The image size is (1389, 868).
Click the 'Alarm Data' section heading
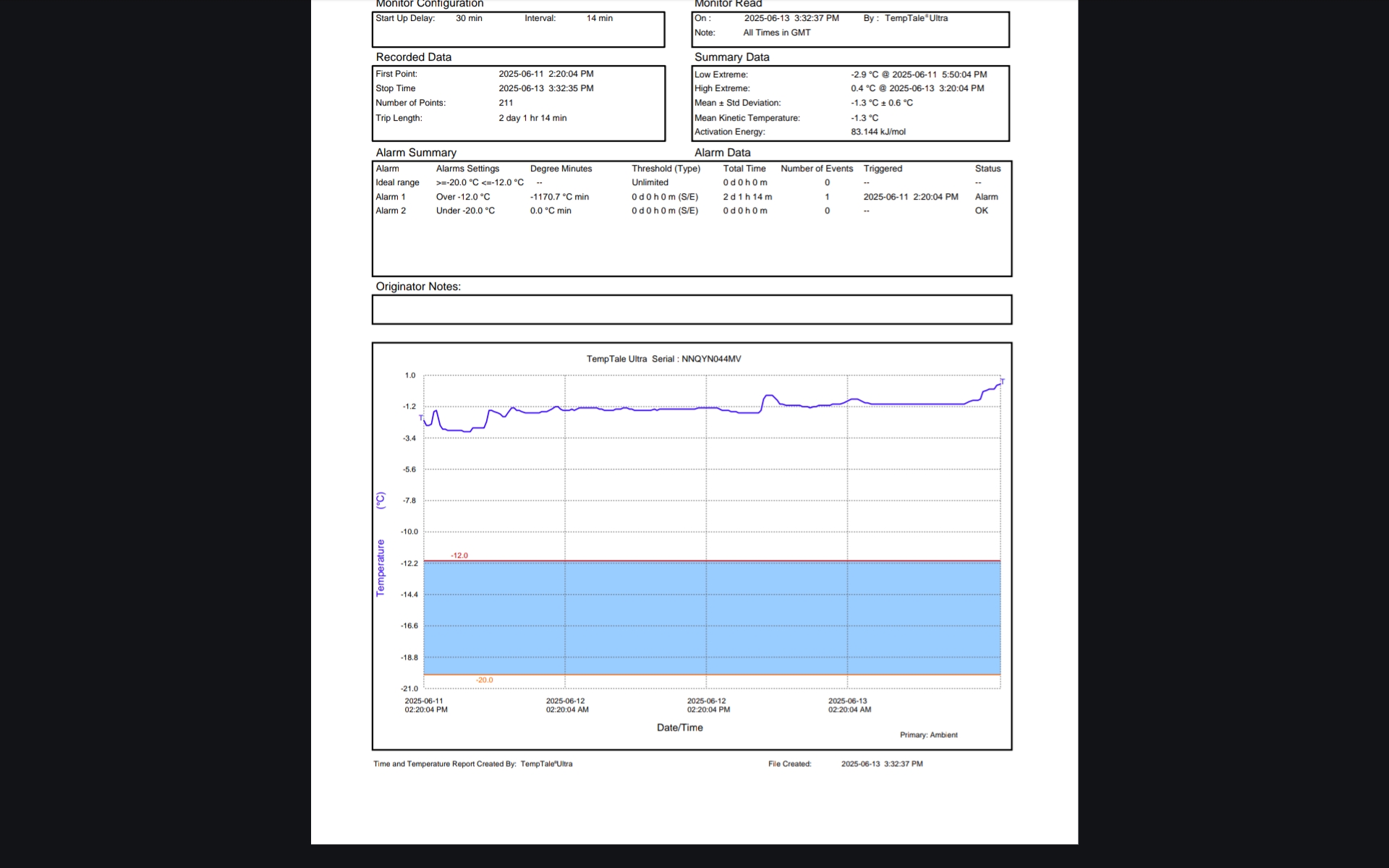coord(723,153)
